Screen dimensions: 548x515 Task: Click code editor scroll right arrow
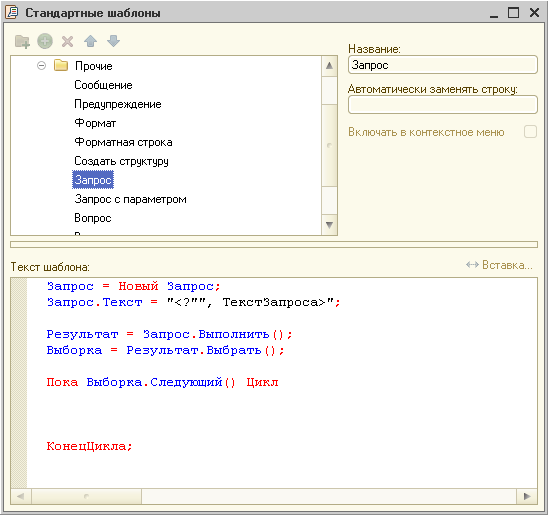click(527, 496)
